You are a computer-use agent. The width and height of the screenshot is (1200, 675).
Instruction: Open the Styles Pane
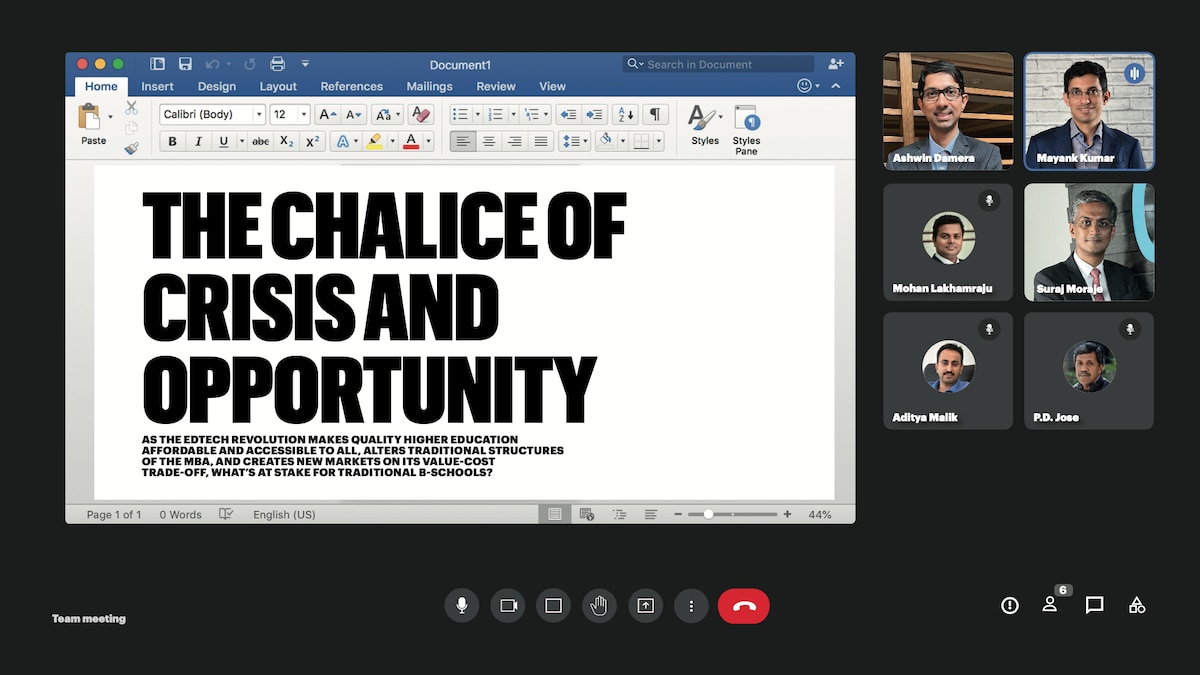click(746, 128)
